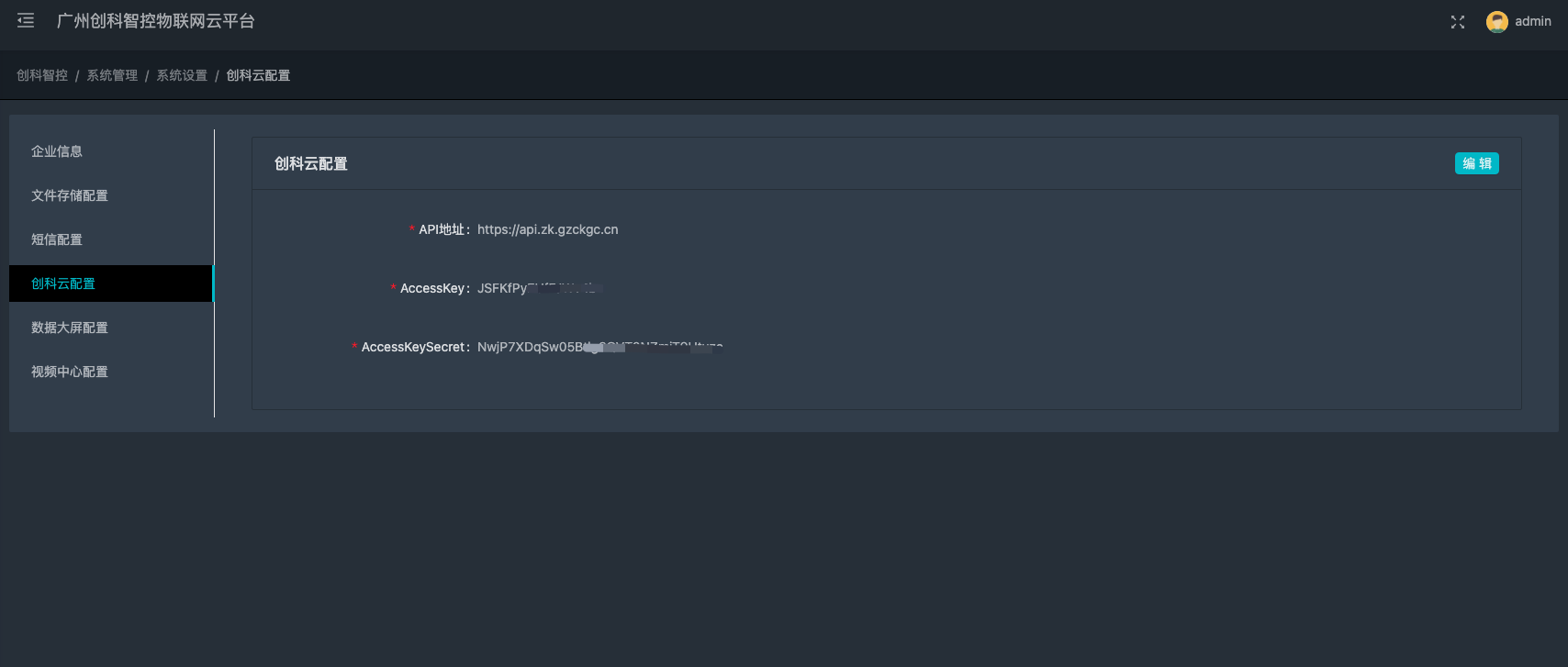The height and width of the screenshot is (667, 1568).
Task: Click the API地址 URL value
Action: point(547,229)
